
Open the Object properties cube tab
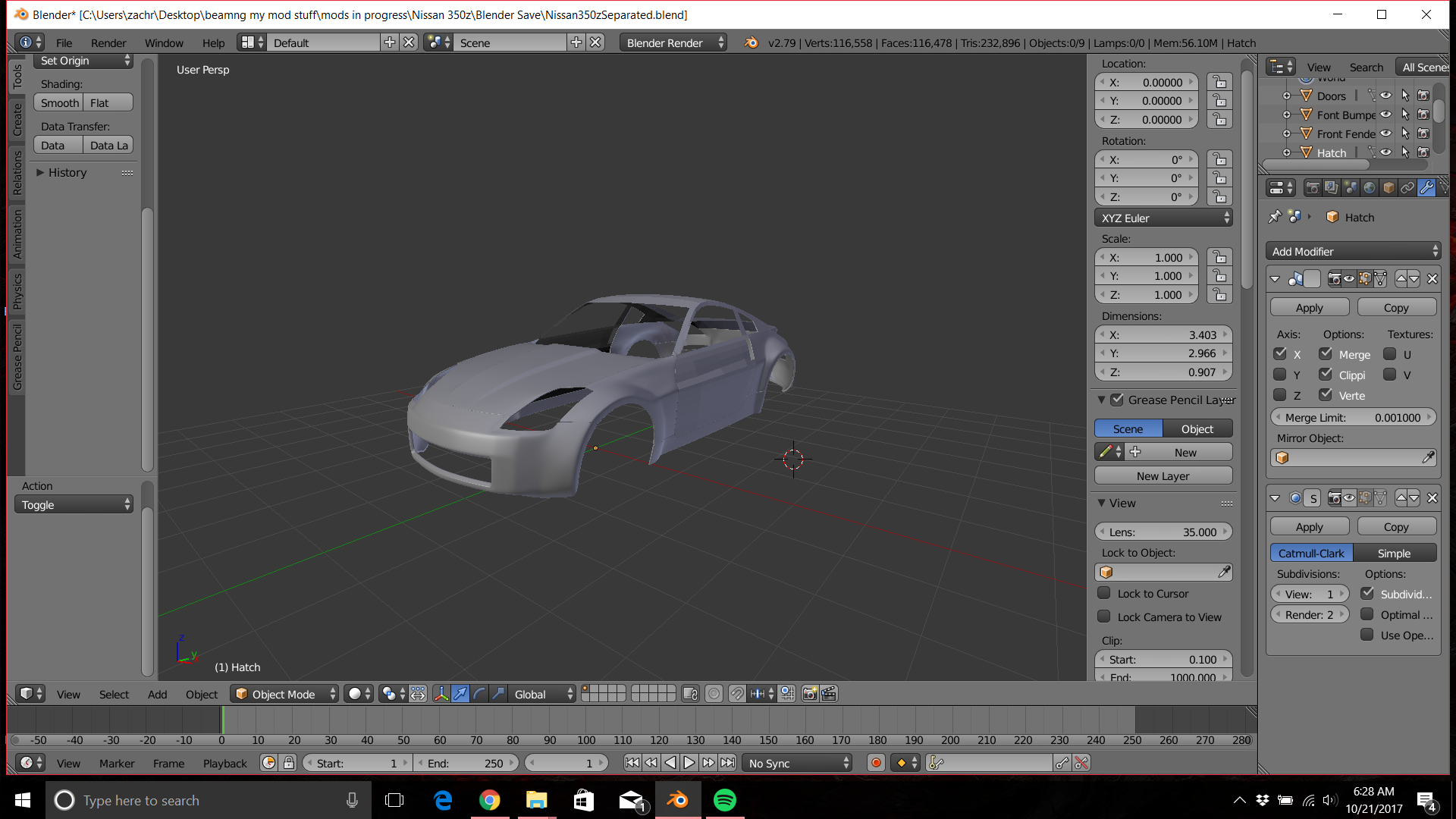point(1389,187)
